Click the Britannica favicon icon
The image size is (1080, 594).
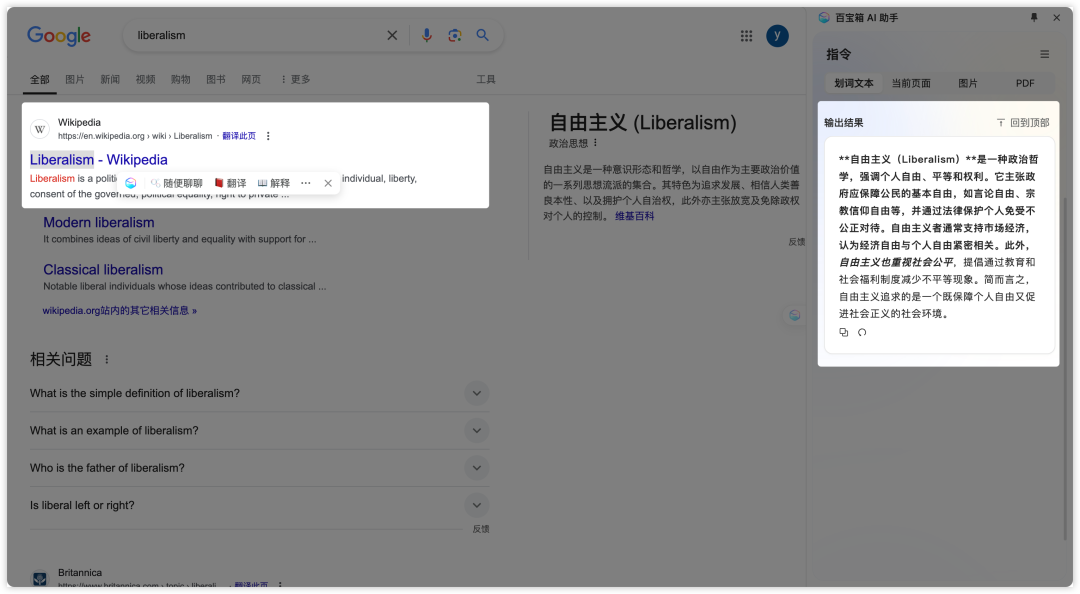click(40, 579)
